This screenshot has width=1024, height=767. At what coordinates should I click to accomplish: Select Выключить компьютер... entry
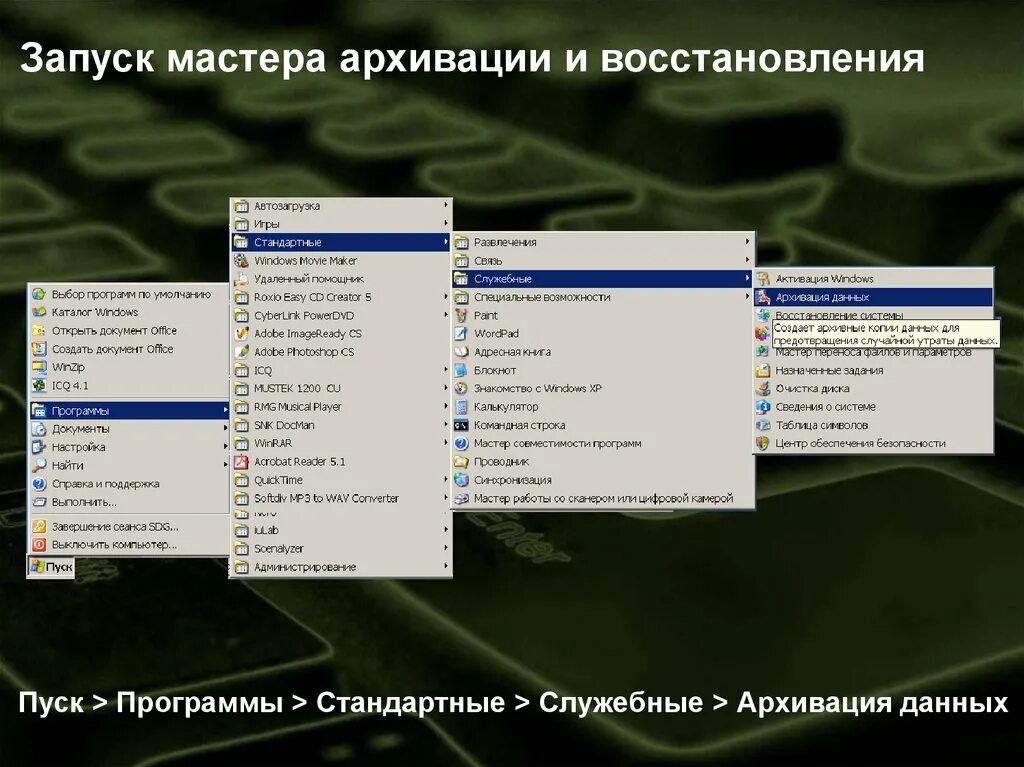[129, 545]
